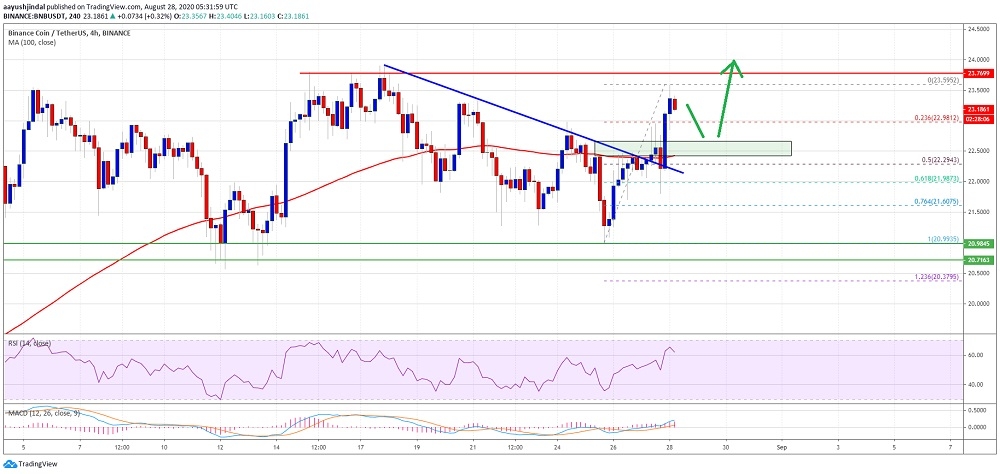Image resolution: width=1000 pixels, height=474 pixels.
Task: Click the 22.5000 price axis value
Action: (978, 151)
